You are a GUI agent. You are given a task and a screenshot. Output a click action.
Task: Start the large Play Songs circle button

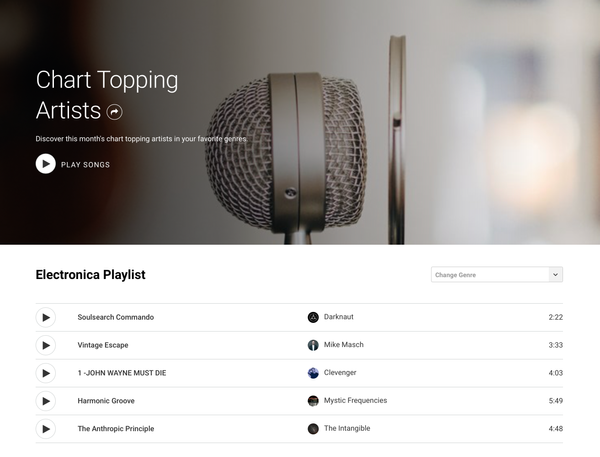(46, 164)
